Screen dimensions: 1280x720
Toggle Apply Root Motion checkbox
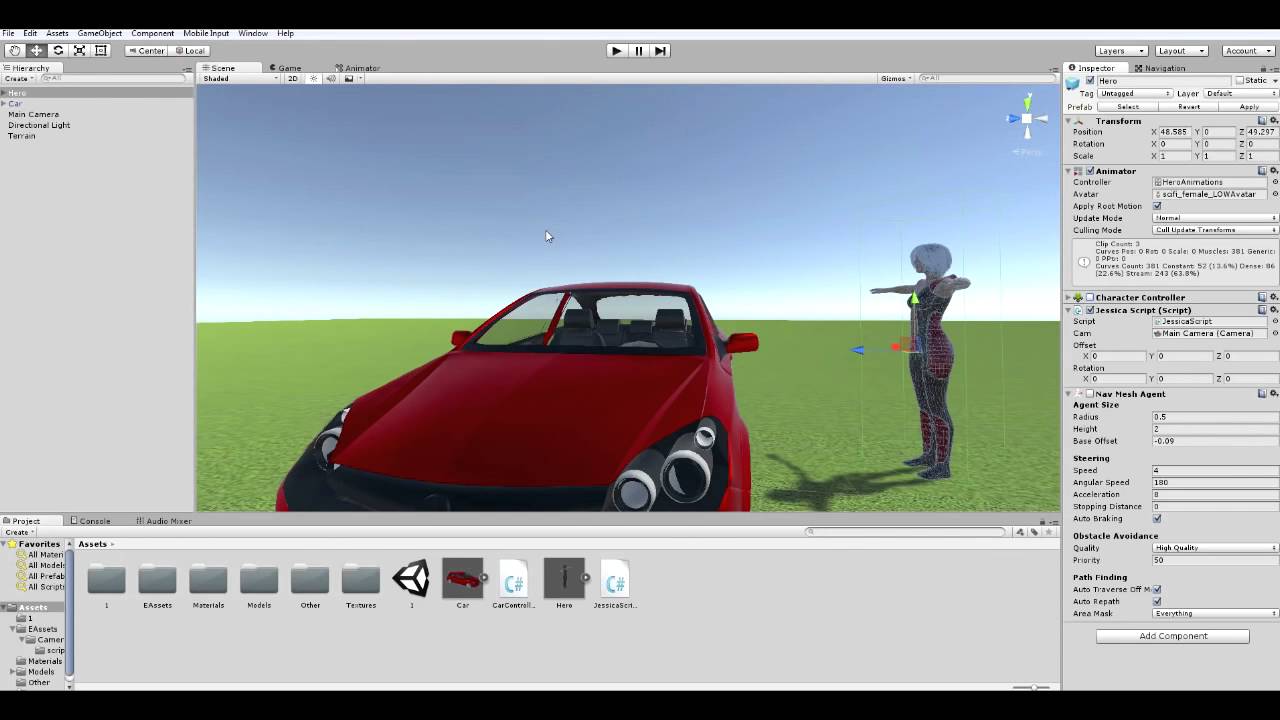point(1157,206)
